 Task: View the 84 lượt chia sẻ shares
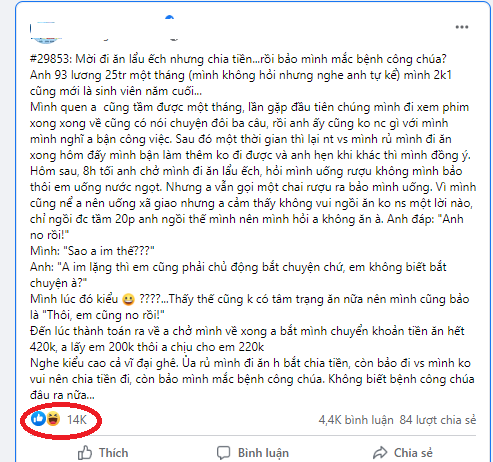pos(438,420)
